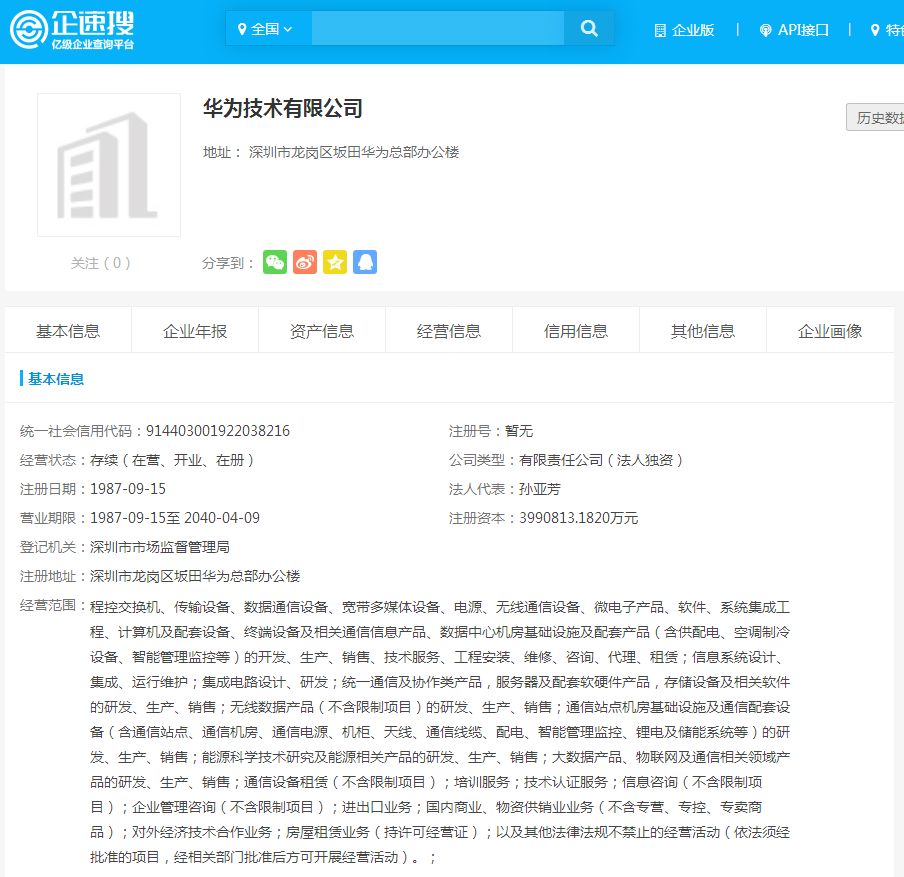The height and width of the screenshot is (877, 904).
Task: Switch to the 企业画像 tab
Action: (x=828, y=329)
